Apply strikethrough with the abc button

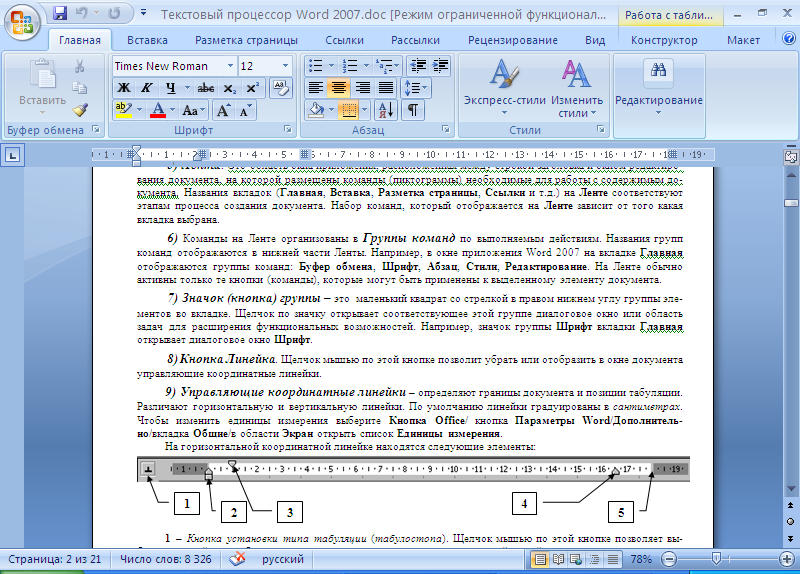[206, 88]
